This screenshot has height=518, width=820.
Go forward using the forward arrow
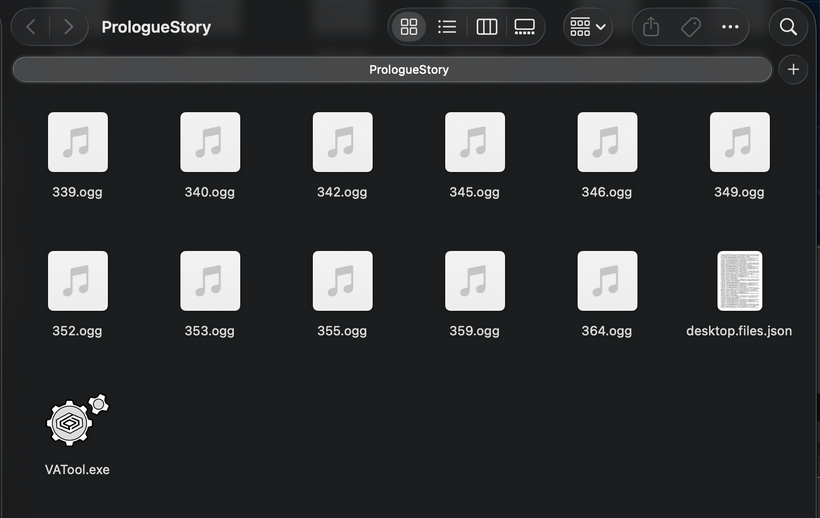click(68, 27)
